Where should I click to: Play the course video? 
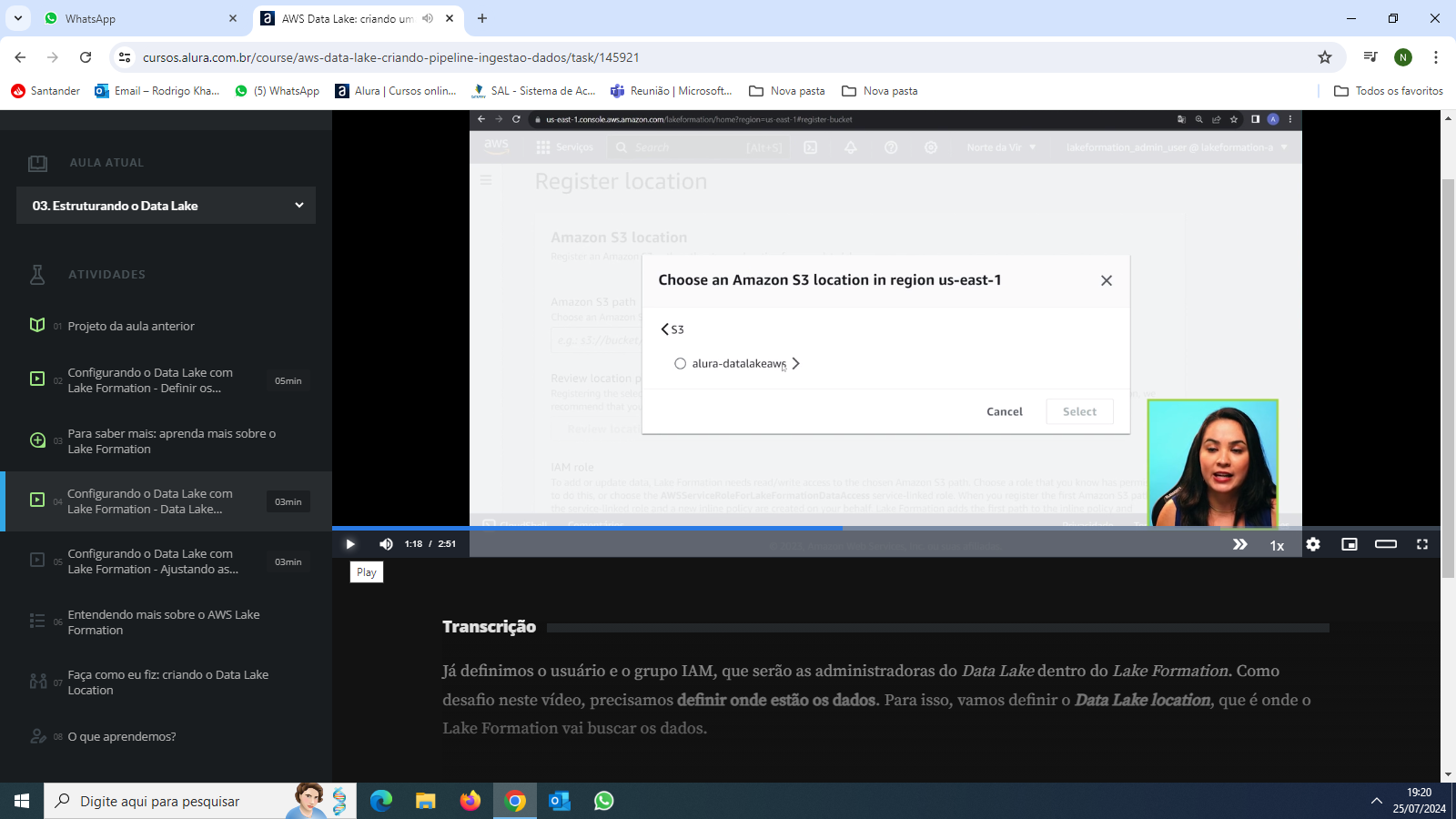coord(350,544)
